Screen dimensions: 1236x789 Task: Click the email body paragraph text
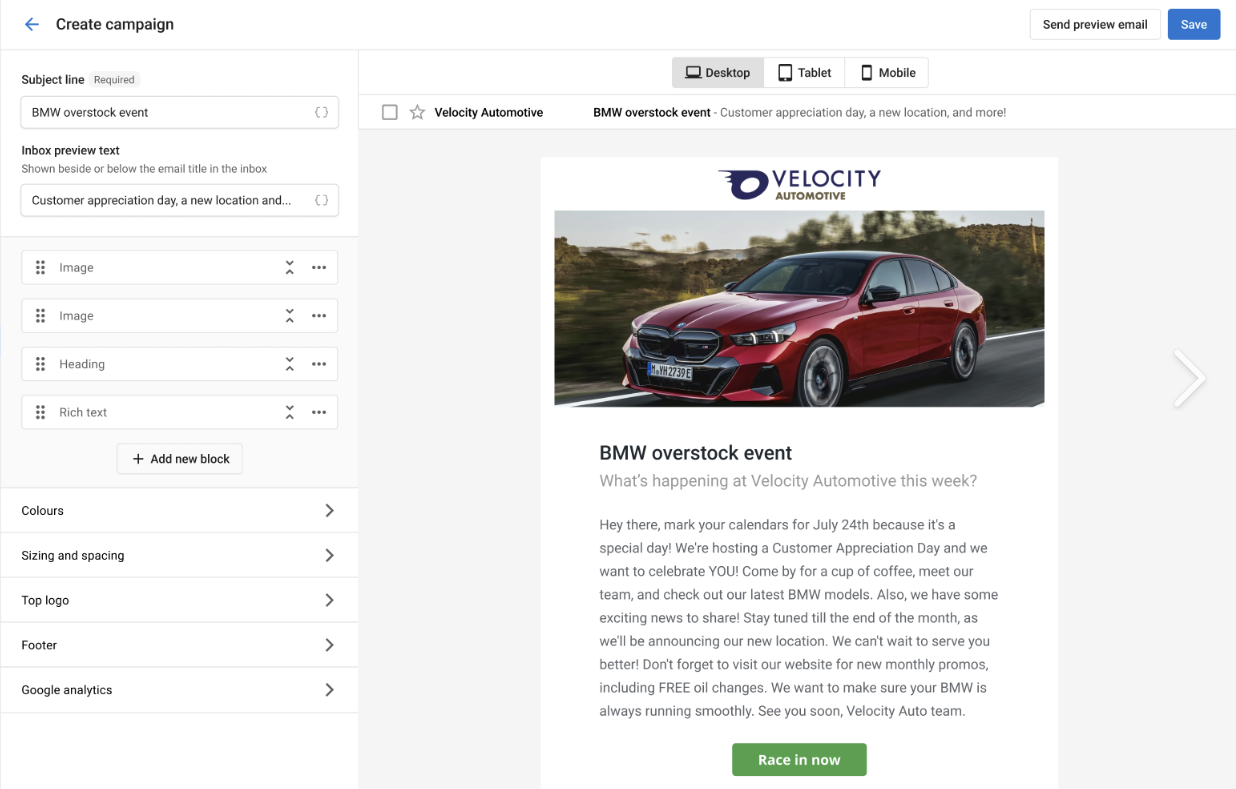[x=799, y=618]
